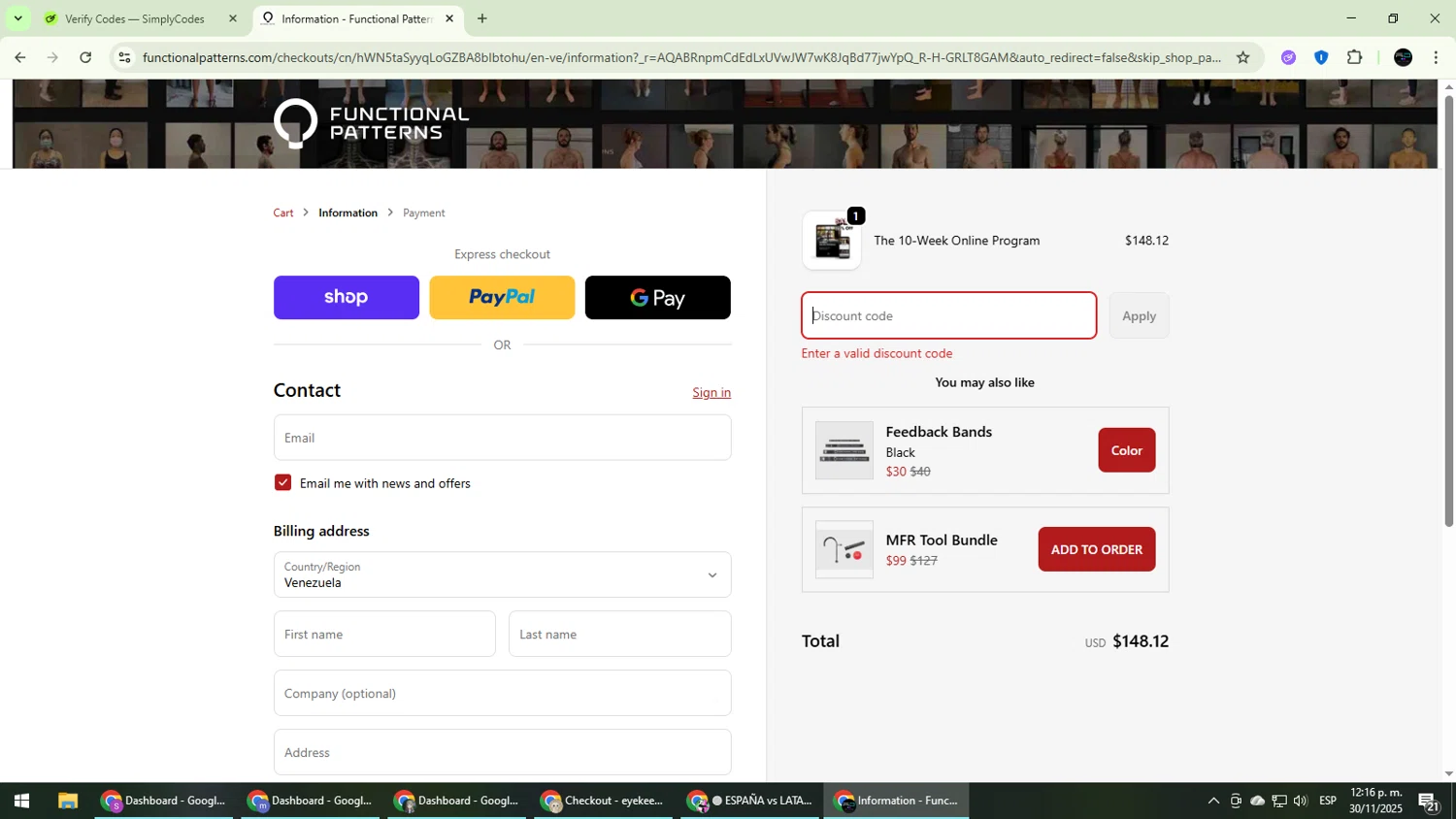Viewport: 1456px width, 819px height.
Task: View site information icon
Action: [x=124, y=57]
